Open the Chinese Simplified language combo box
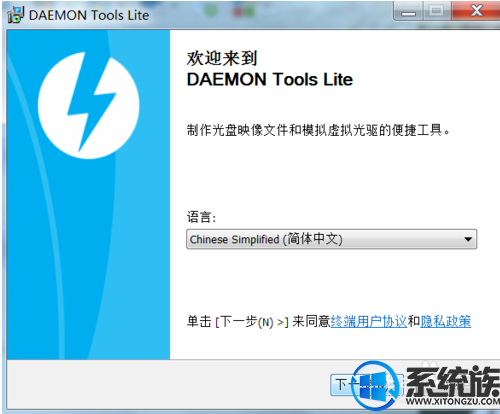 [331, 239]
